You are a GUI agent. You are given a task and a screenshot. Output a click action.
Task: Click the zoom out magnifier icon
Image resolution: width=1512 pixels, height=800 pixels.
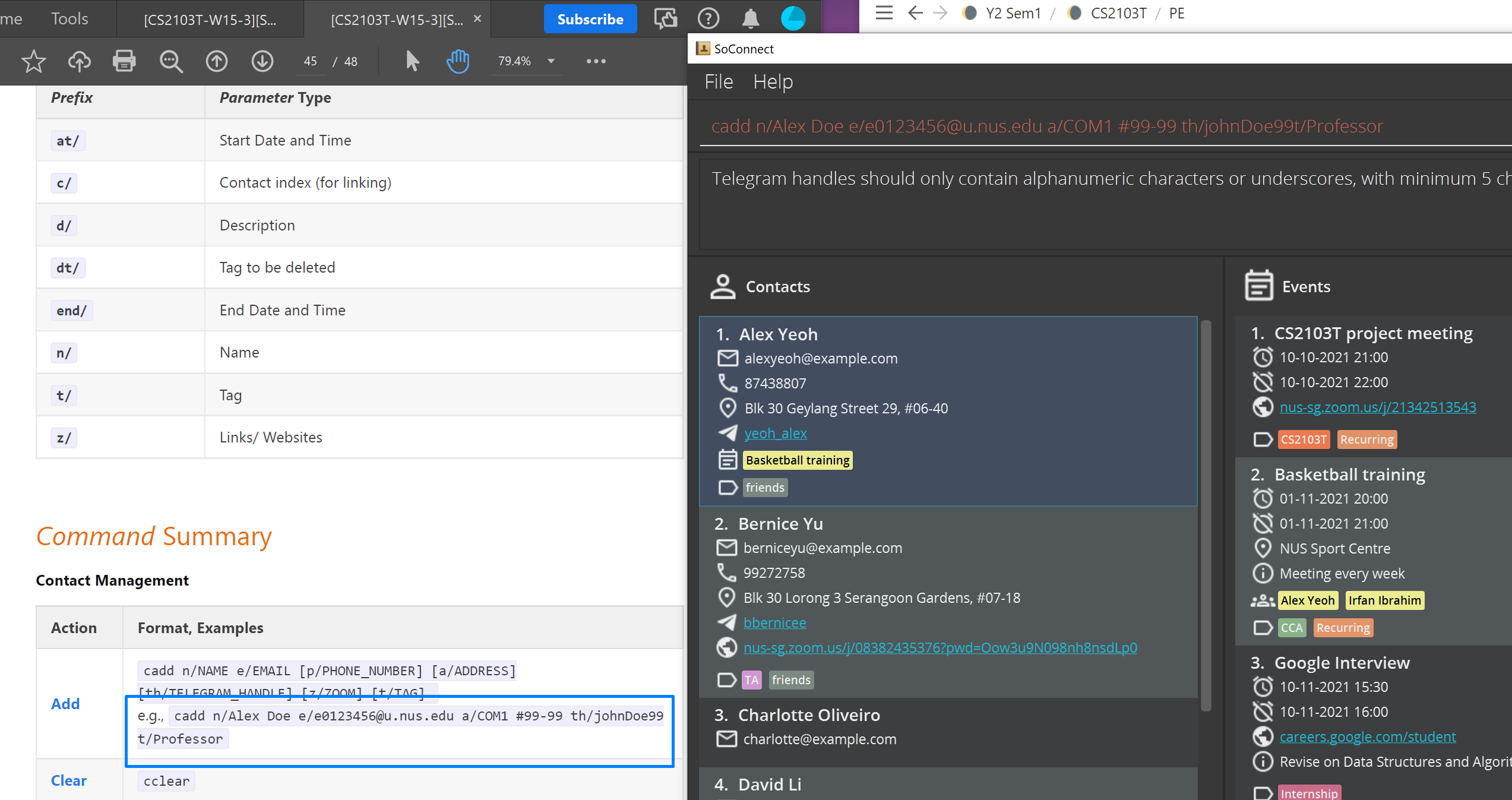pyautogui.click(x=171, y=61)
